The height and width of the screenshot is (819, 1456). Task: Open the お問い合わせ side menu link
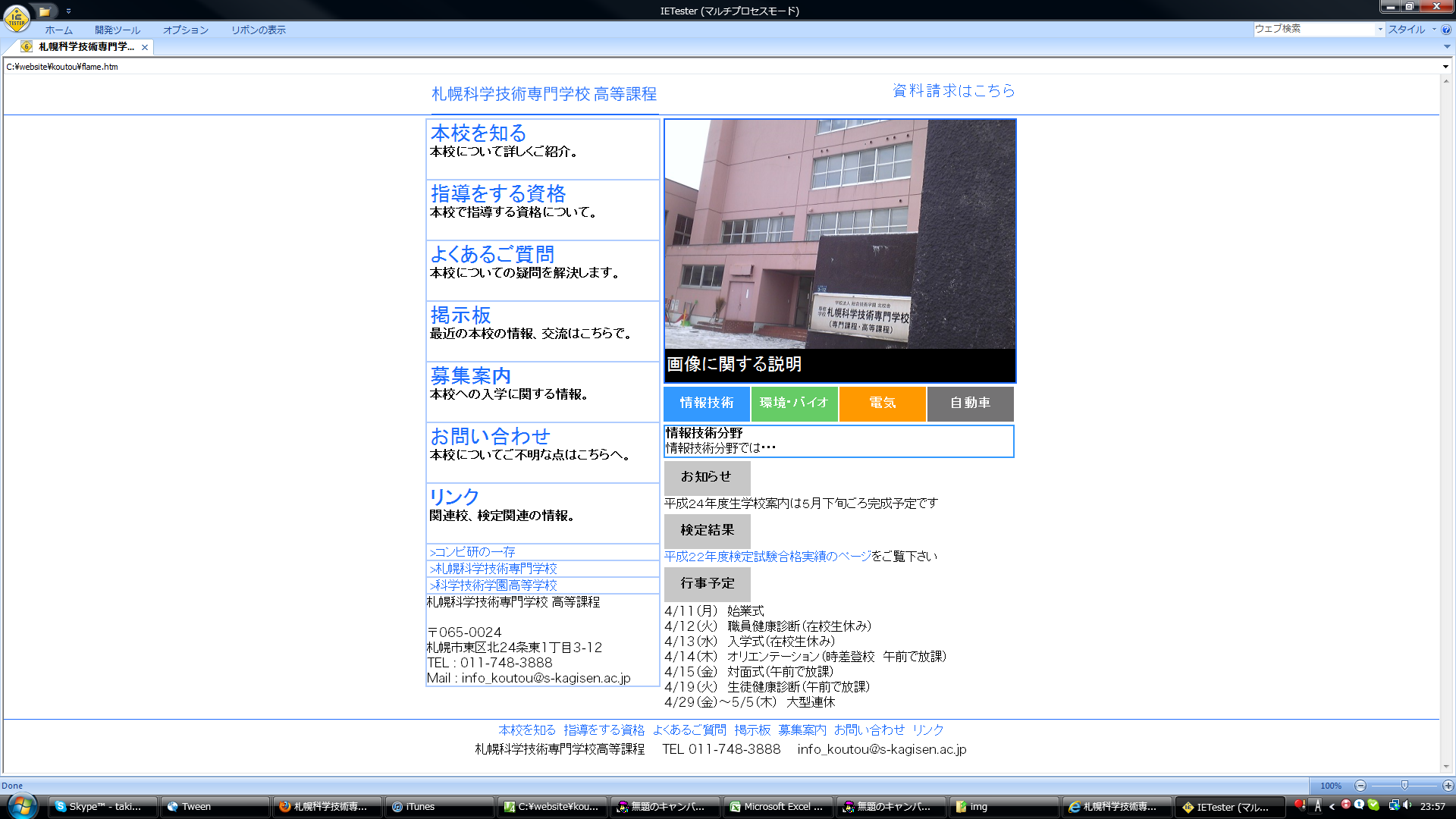[490, 437]
